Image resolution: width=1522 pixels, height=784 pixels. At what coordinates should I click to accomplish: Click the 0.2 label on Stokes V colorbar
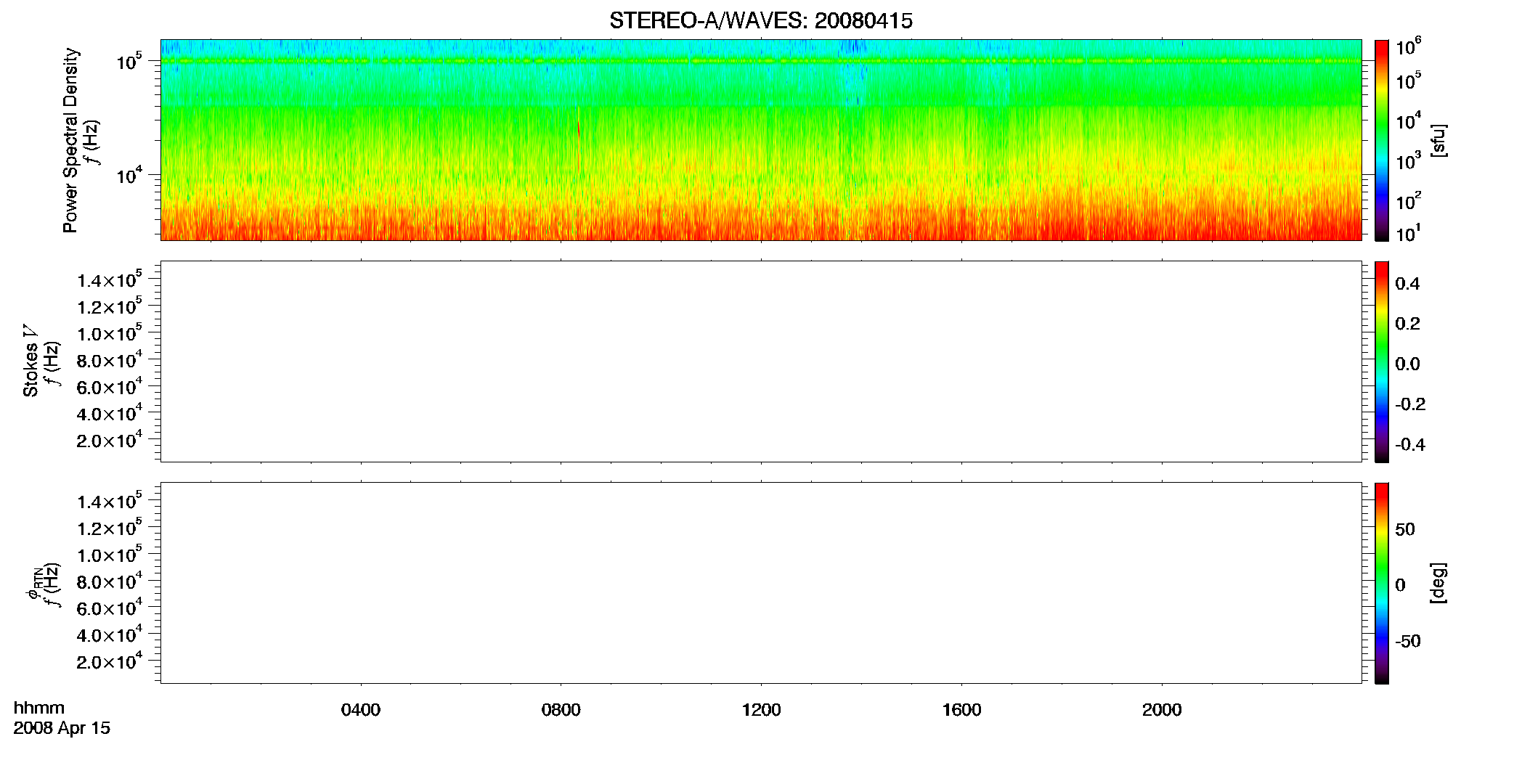[1407, 324]
